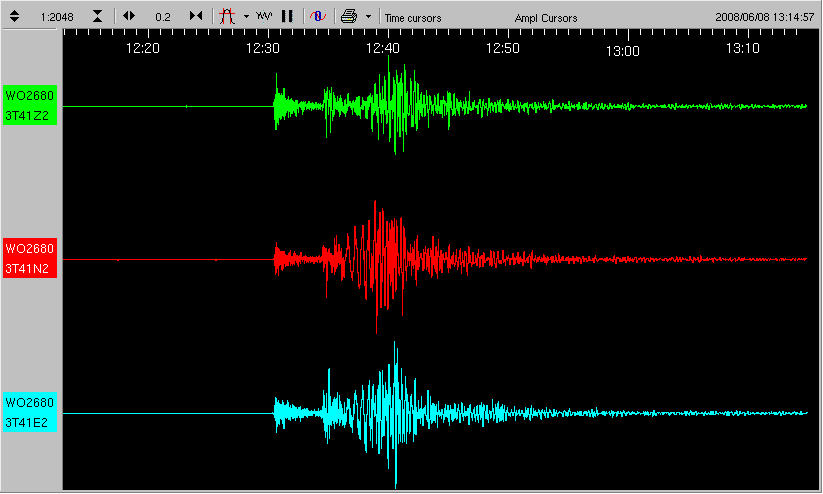823x494 pixels.
Task: Toggle Ampl Cursors
Action: 545,18
